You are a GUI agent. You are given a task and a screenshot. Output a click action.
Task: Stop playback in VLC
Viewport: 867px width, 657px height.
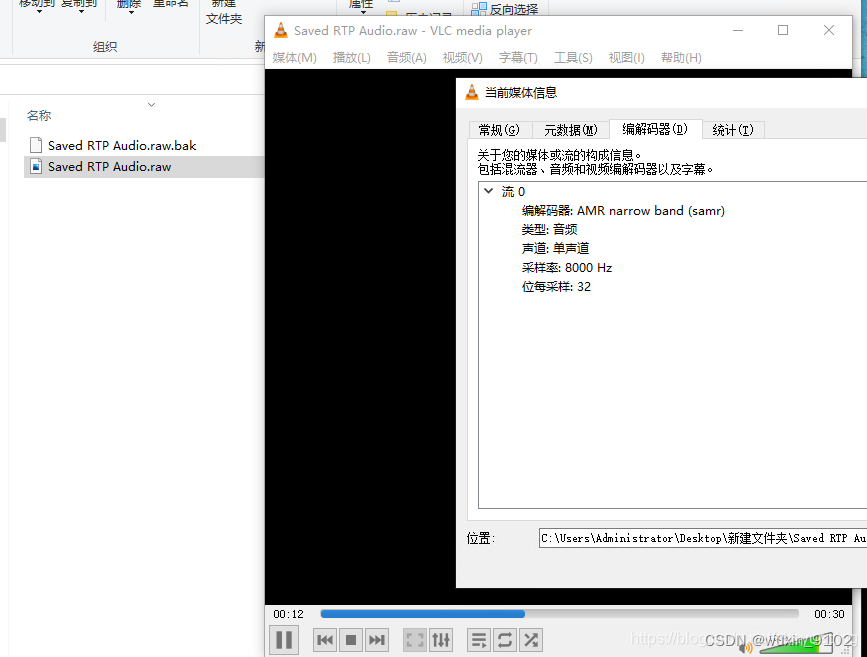[351, 640]
